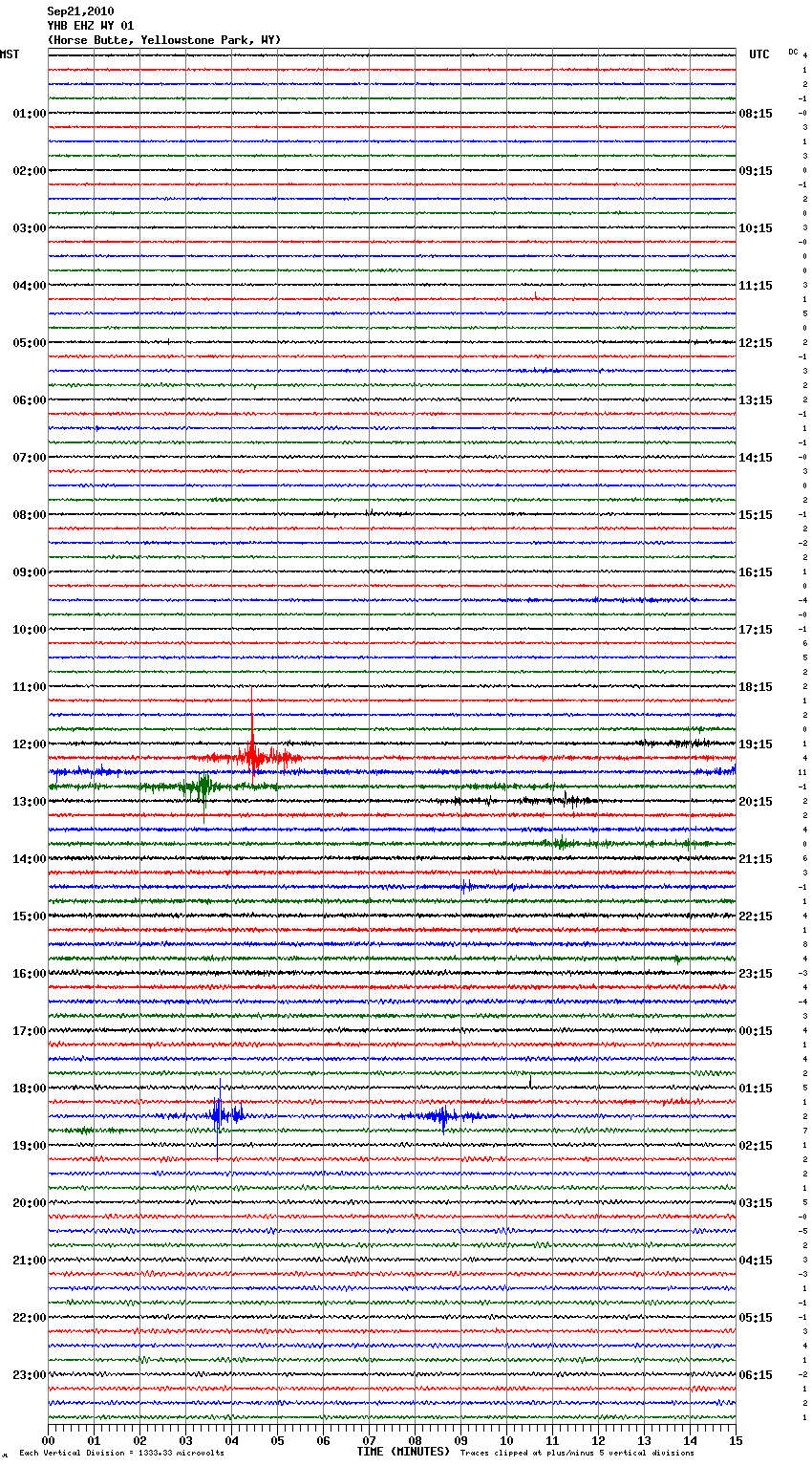This screenshot has width=812, height=1466.
Task: Click minute 10 tick label on bottom axis
Action: click(506, 1440)
